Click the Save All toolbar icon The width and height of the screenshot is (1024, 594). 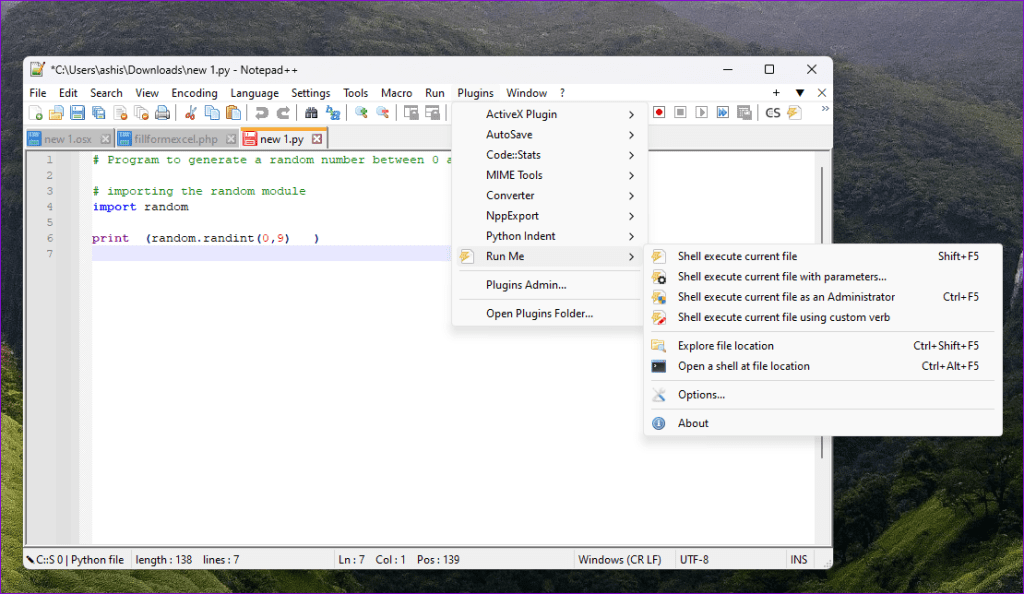(x=99, y=113)
